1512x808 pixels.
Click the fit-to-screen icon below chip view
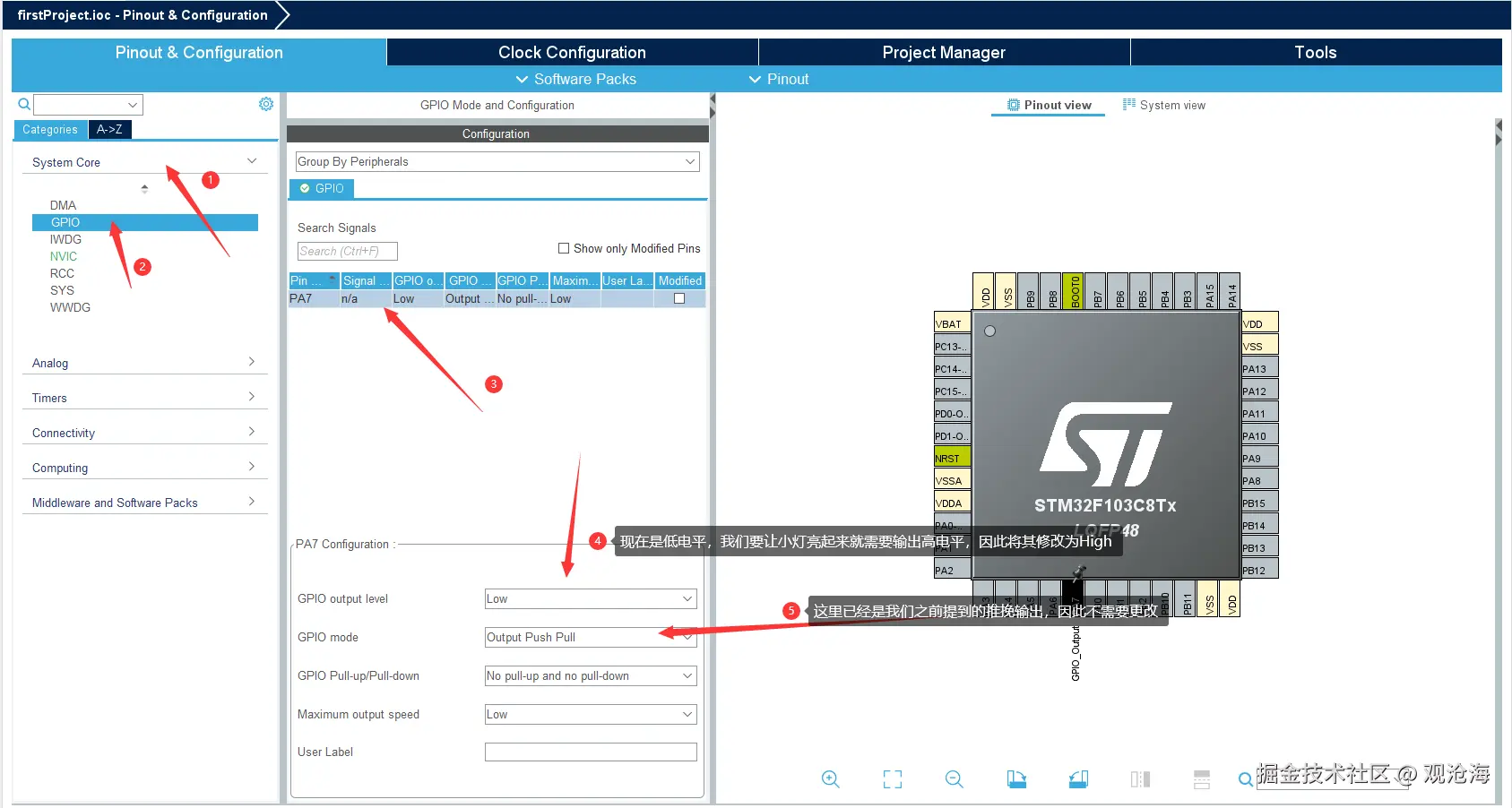[x=893, y=779]
